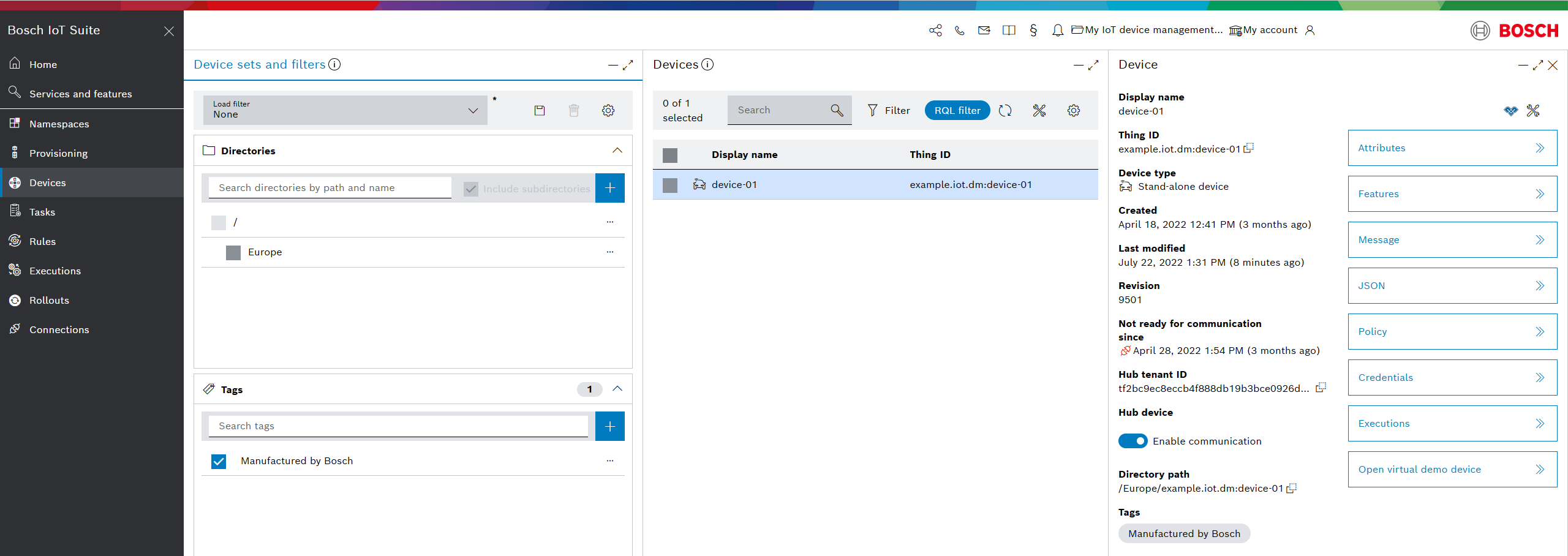Viewport: 1568px width, 556px height.
Task: Open Tasks in sidebar
Action: (x=92, y=212)
